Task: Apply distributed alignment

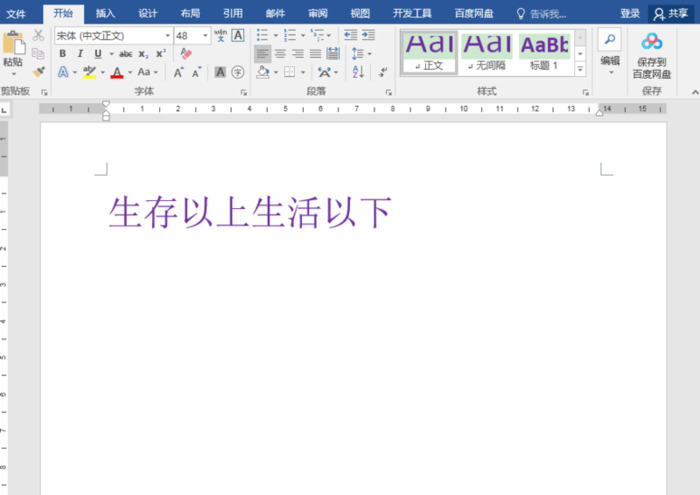Action: tap(333, 54)
